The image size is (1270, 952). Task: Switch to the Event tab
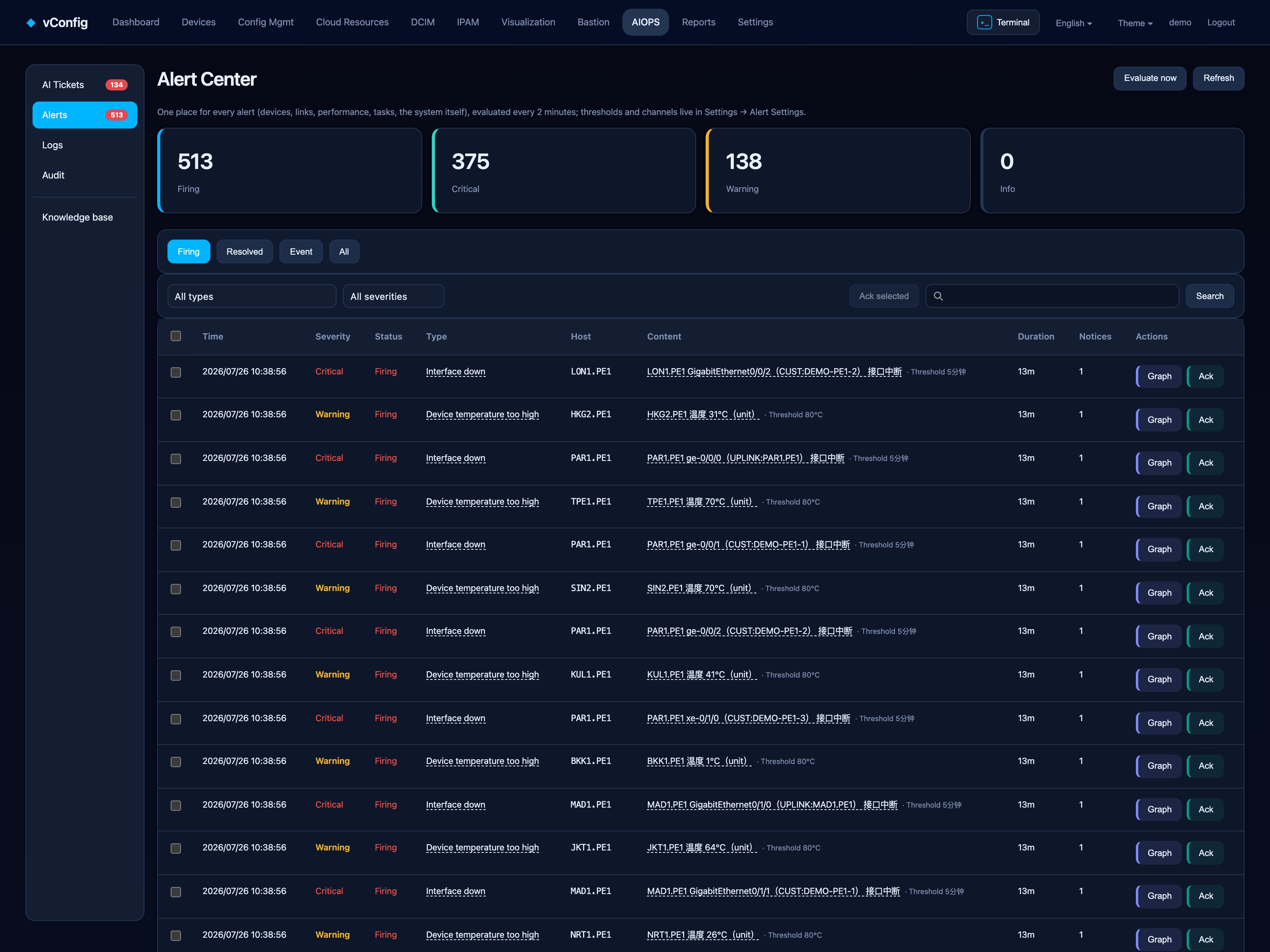point(301,251)
